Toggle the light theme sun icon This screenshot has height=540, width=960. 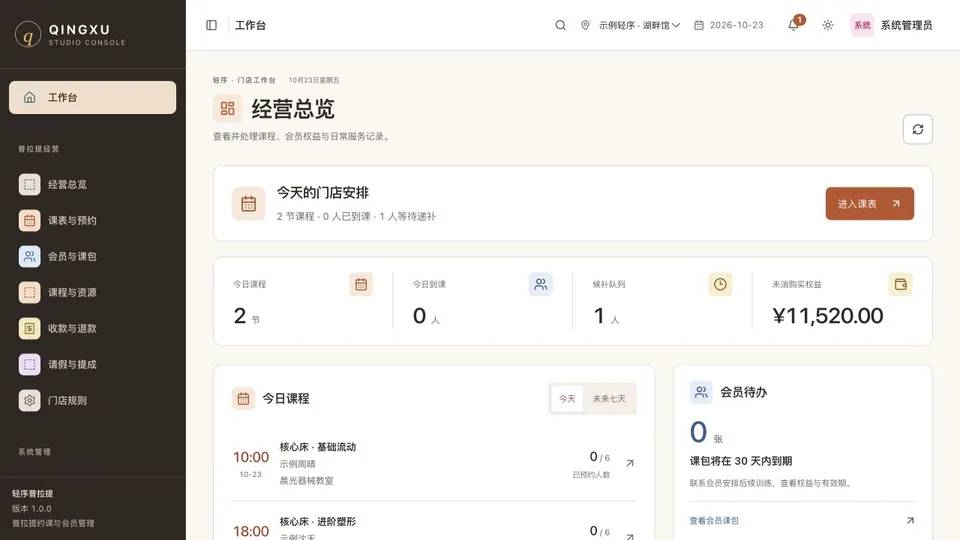coord(828,25)
